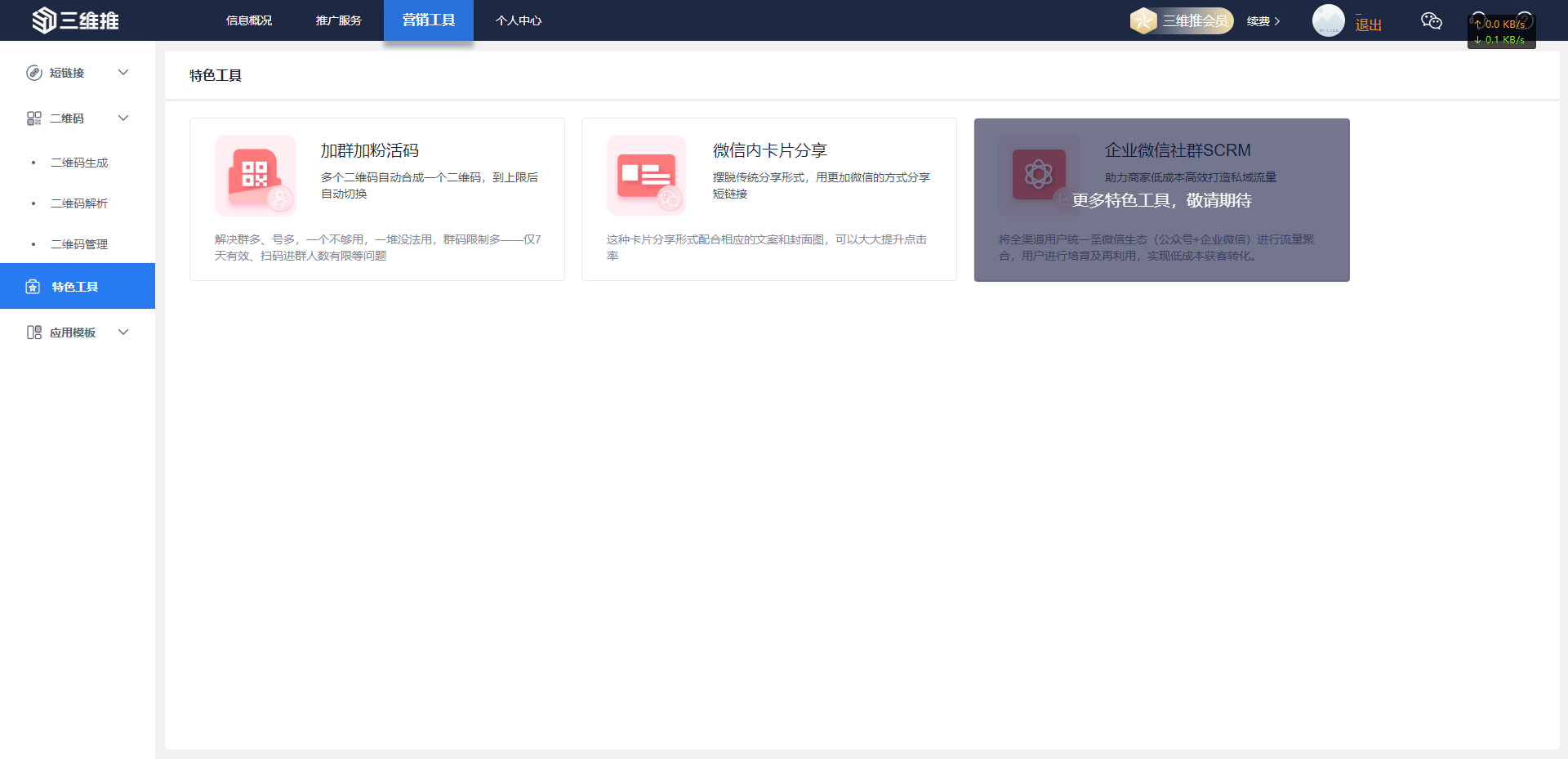Click the 这种卡片分享形式 description text
1568x759 pixels.
tap(767, 248)
